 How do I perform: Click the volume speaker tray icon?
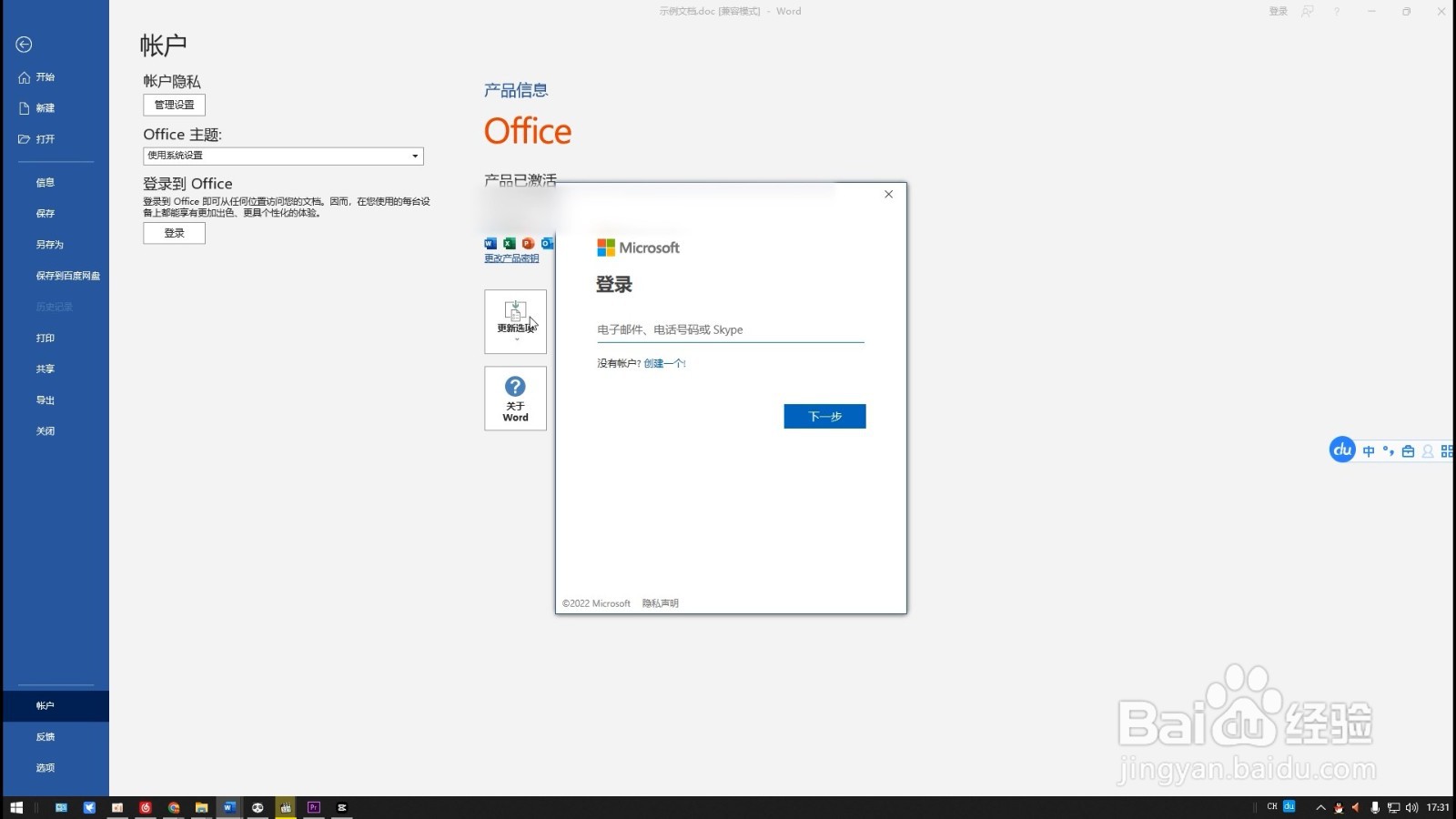pos(1411,807)
